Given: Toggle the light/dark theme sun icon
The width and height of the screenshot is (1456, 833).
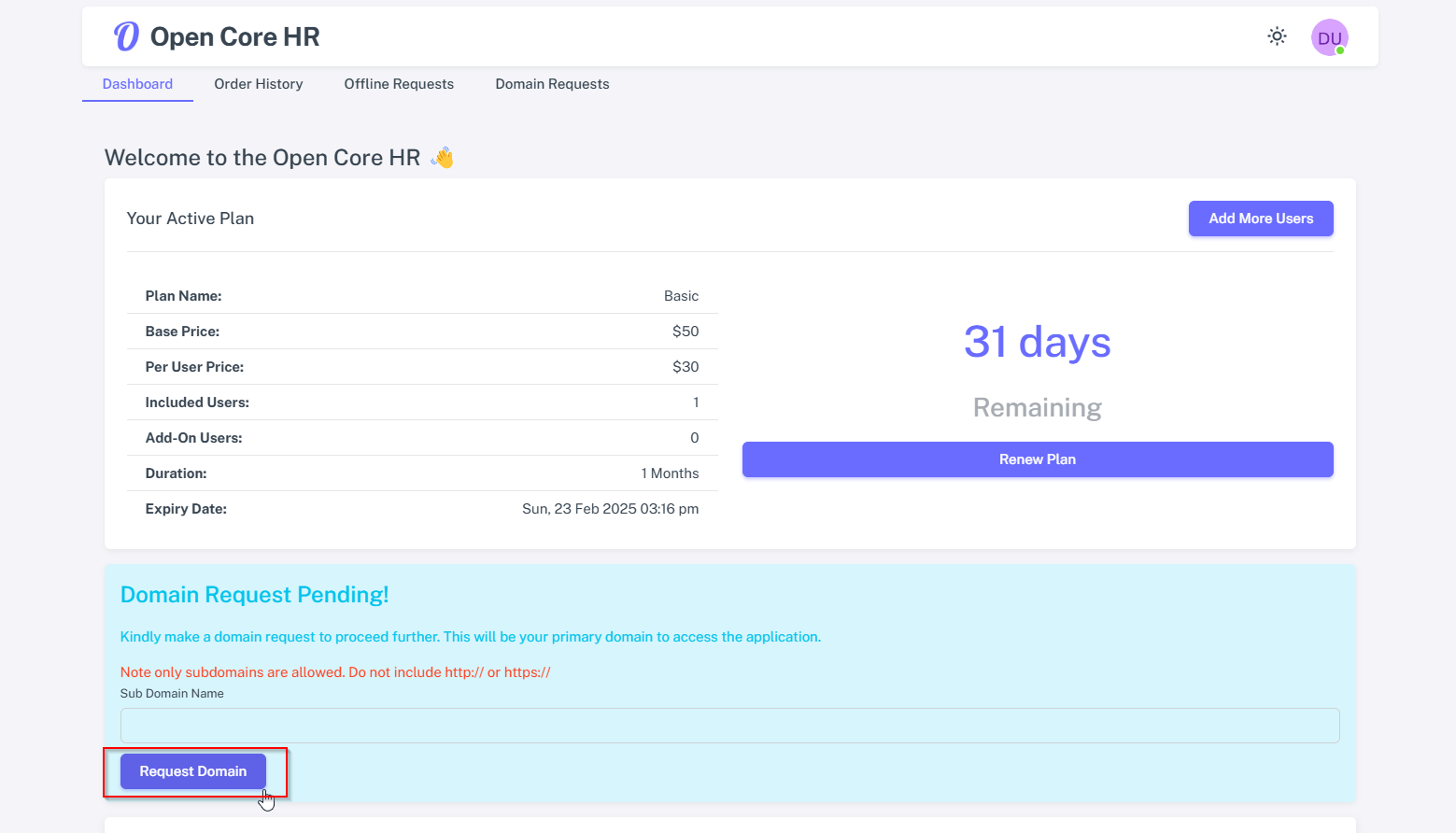Looking at the screenshot, I should pyautogui.click(x=1277, y=36).
